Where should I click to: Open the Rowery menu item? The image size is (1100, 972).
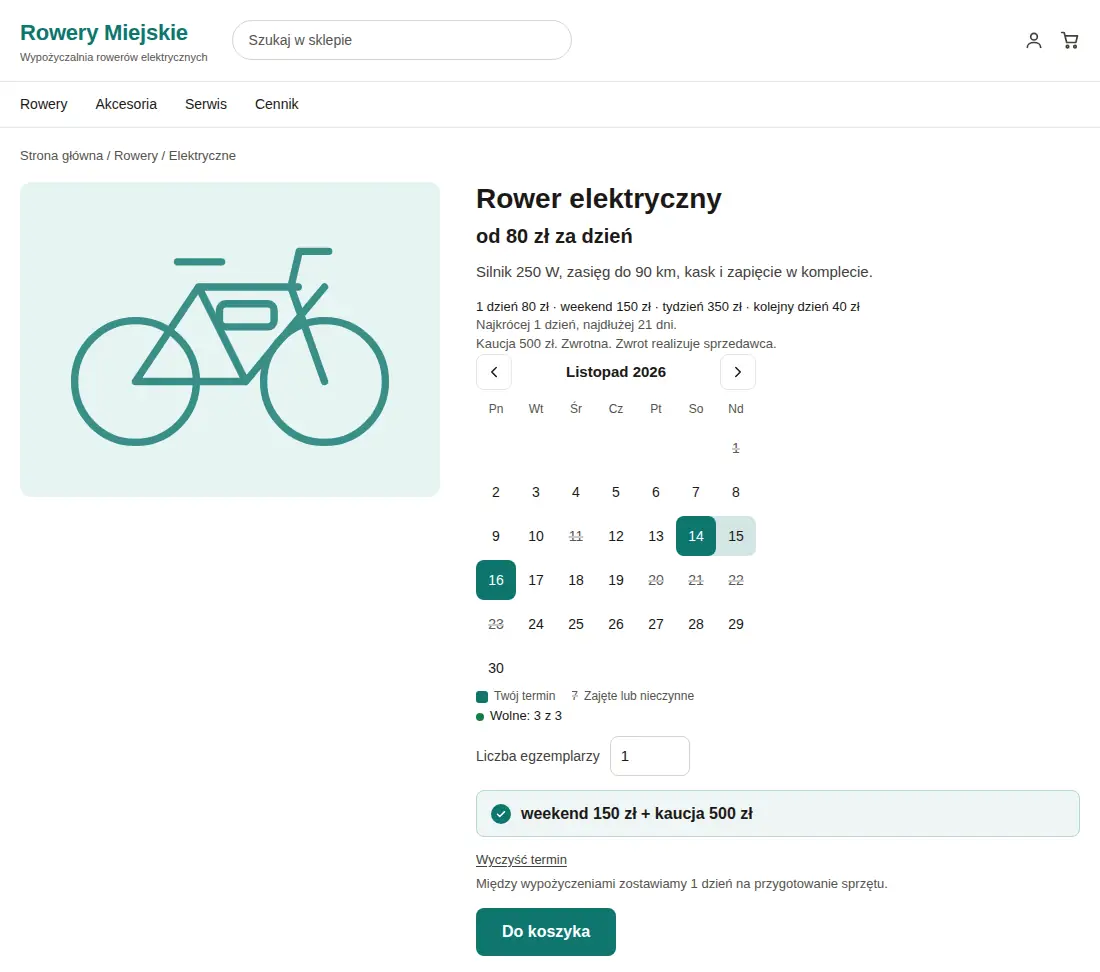click(x=43, y=104)
